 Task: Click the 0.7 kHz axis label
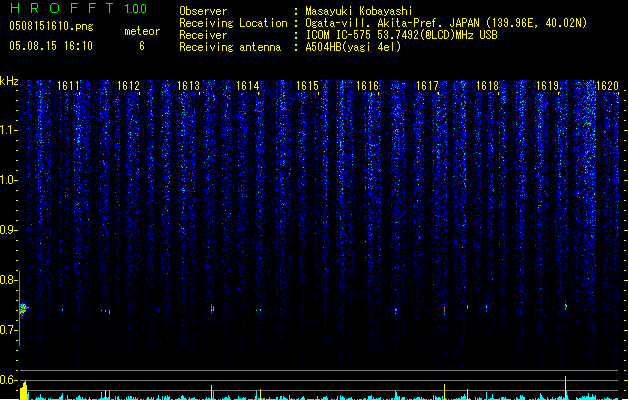point(8,330)
